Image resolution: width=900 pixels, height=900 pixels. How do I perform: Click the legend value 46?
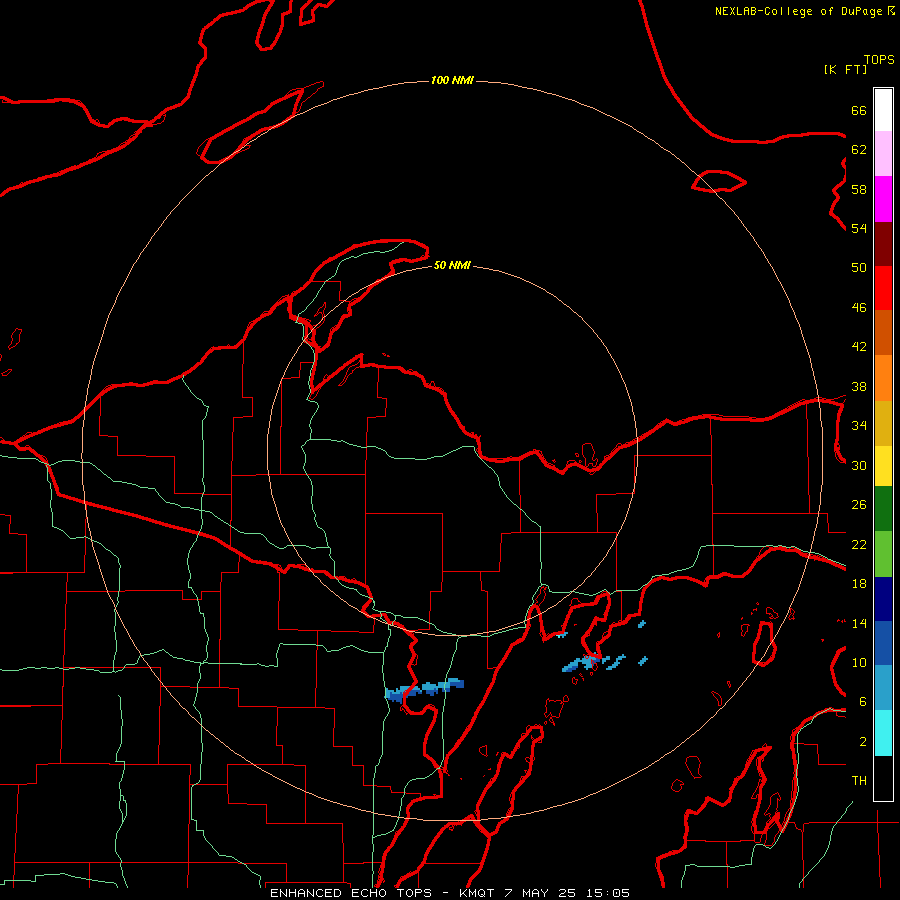click(859, 308)
